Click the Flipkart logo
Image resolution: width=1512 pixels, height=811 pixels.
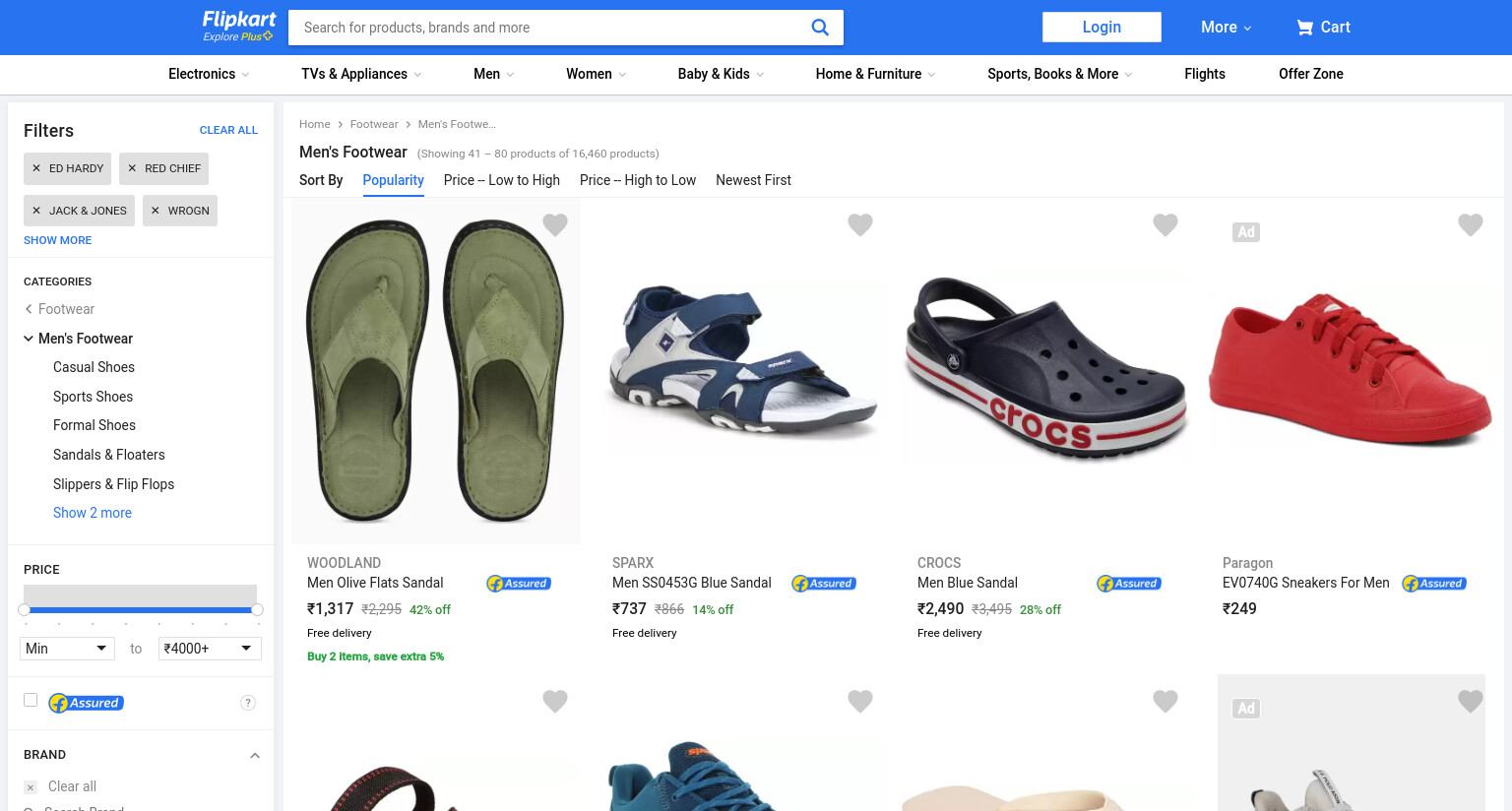(238, 20)
